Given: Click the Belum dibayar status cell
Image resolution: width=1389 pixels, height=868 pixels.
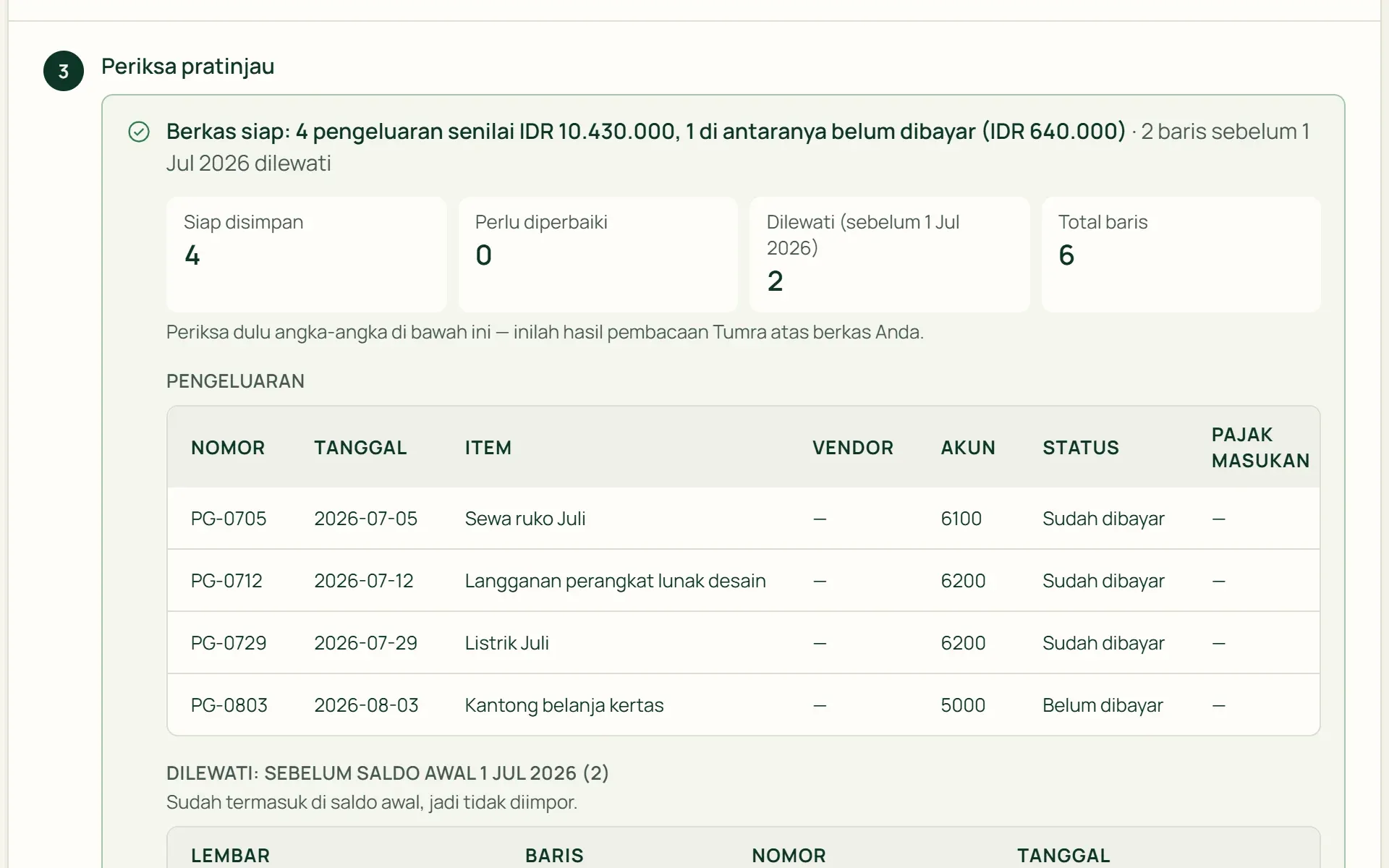Looking at the screenshot, I should [x=1103, y=705].
